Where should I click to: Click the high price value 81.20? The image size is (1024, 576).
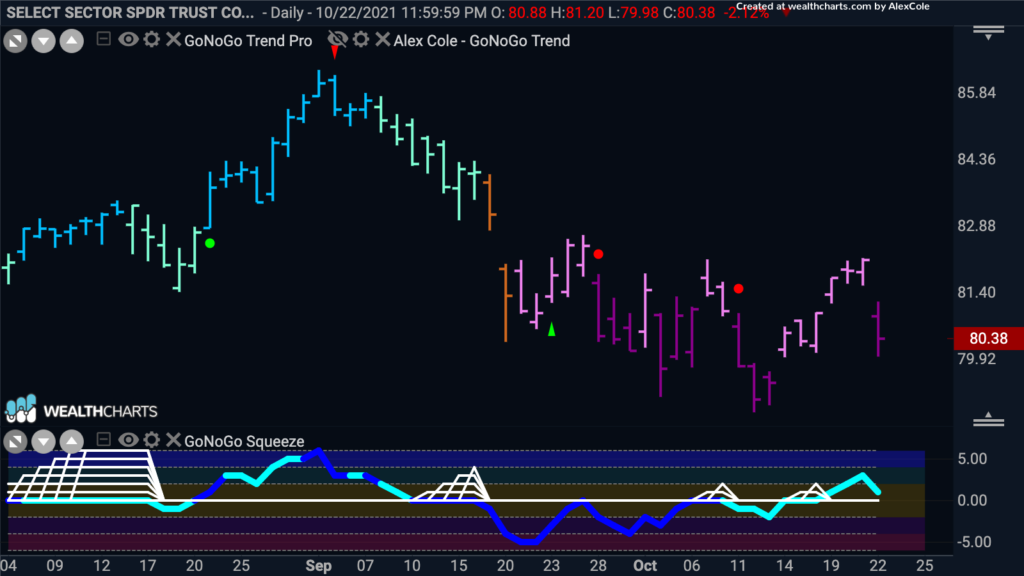coord(585,12)
